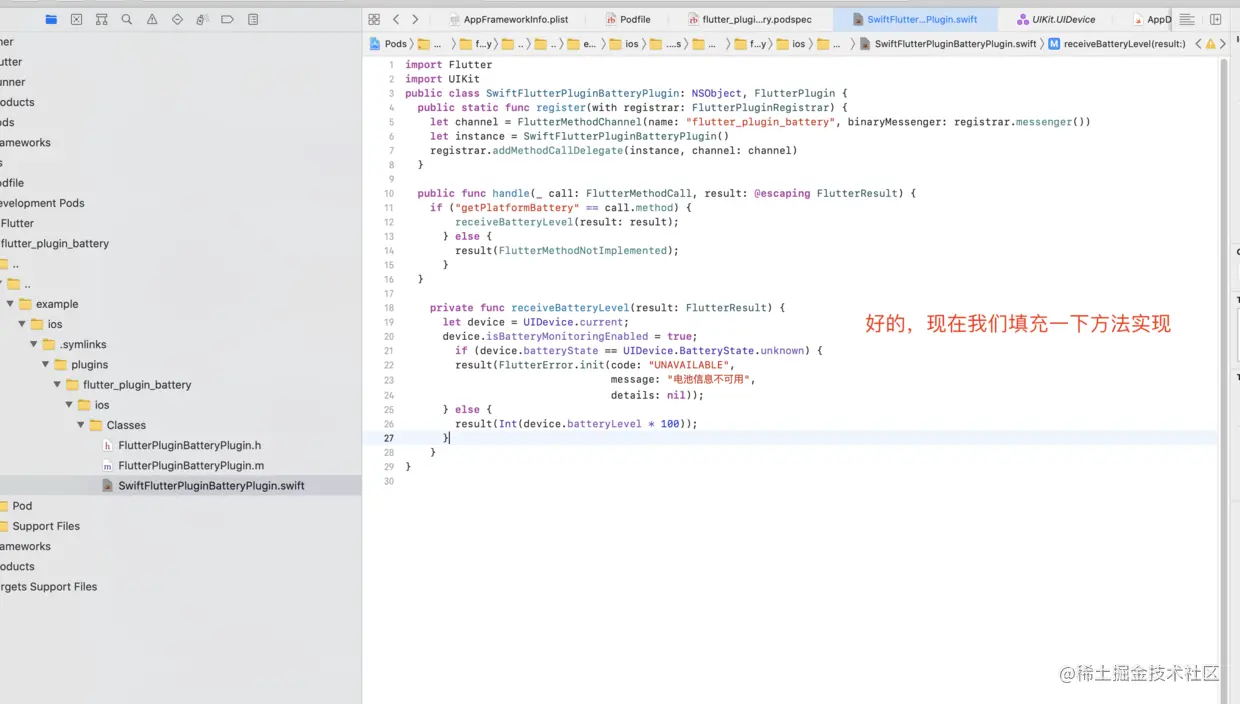The image size is (1240, 704).
Task: Collapse the Classes folder
Action: (82, 425)
